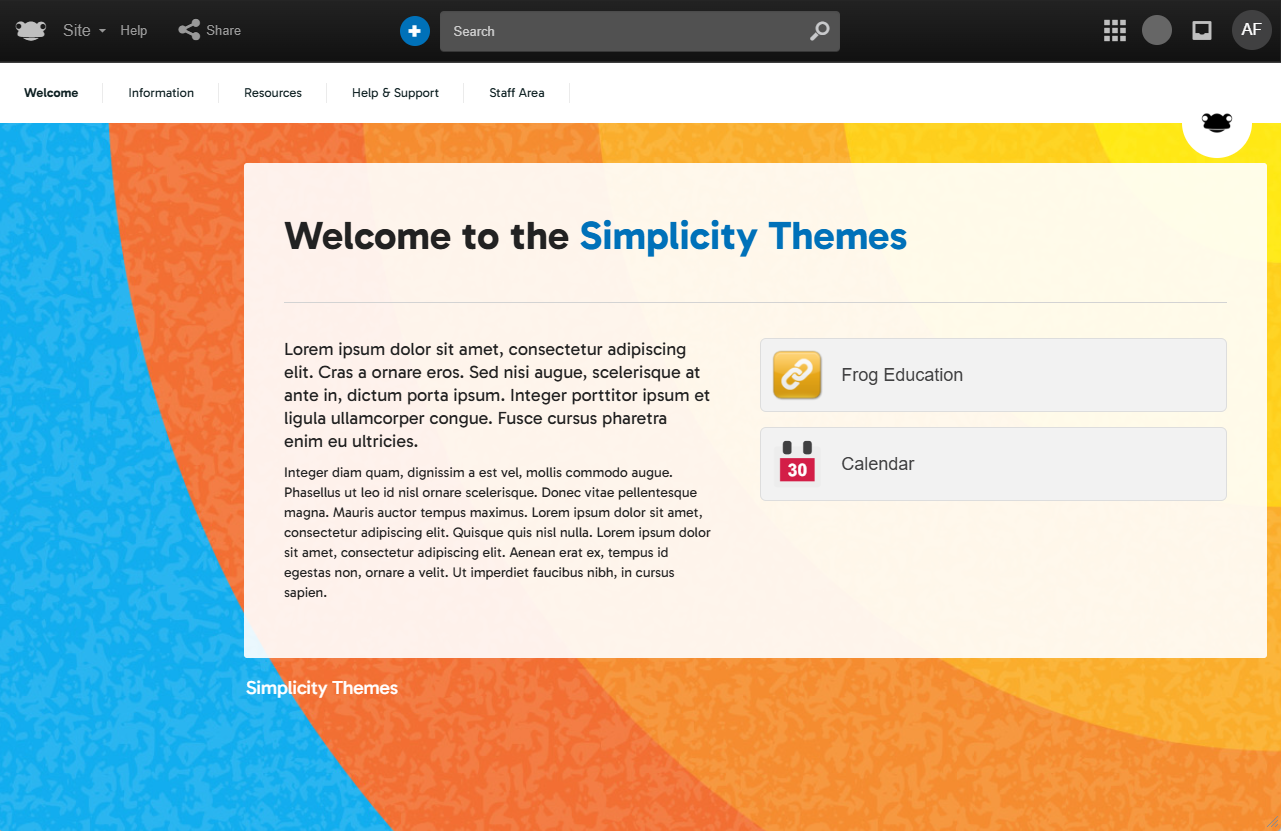1281x831 pixels.
Task: Open the Site dropdown menu
Action: 84,31
